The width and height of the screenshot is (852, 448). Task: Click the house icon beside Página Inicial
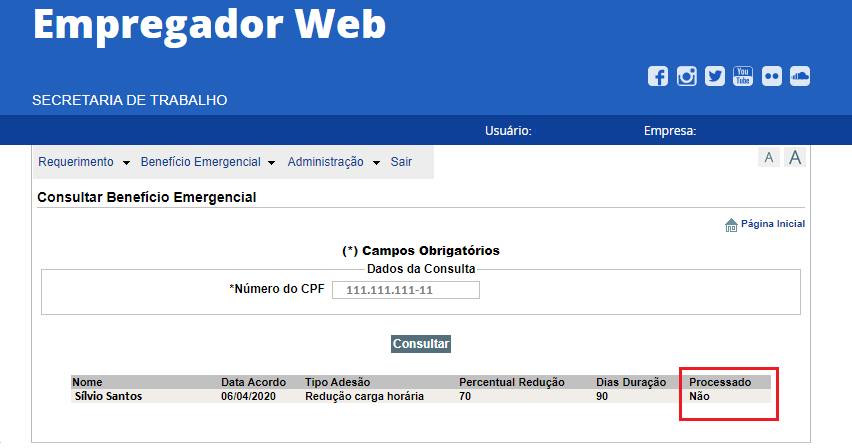[731, 225]
